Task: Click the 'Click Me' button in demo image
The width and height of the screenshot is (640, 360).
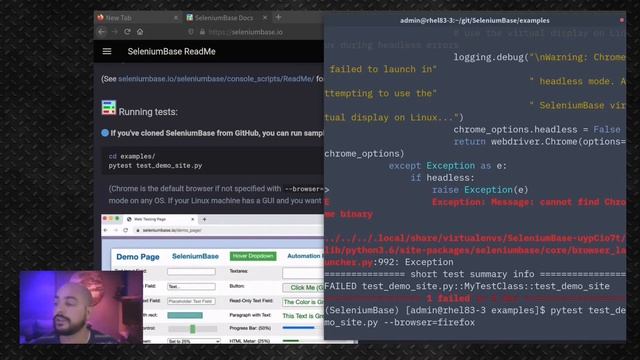Action: (303, 288)
